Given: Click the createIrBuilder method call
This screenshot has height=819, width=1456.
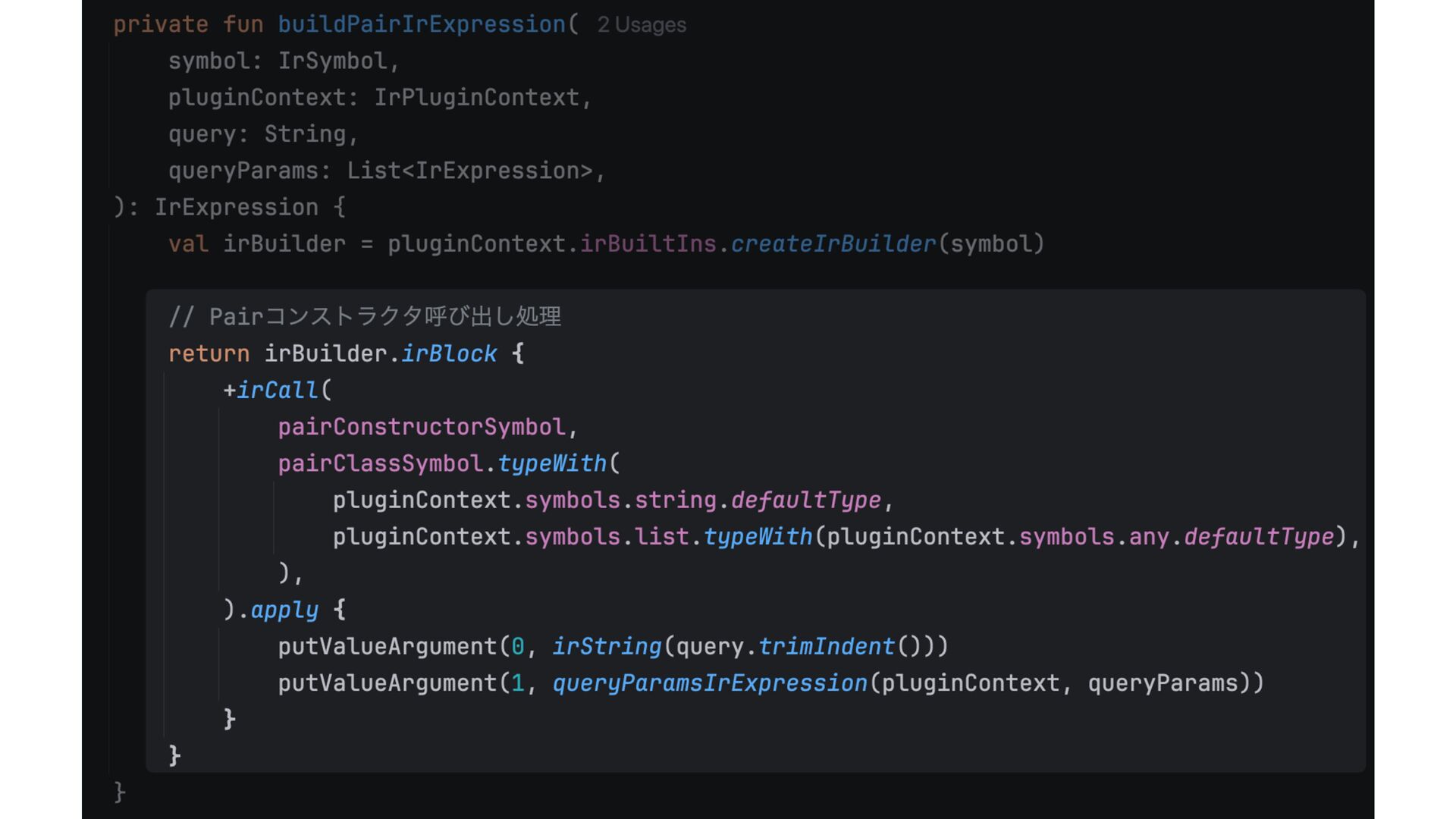Looking at the screenshot, I should pyautogui.click(x=833, y=244).
